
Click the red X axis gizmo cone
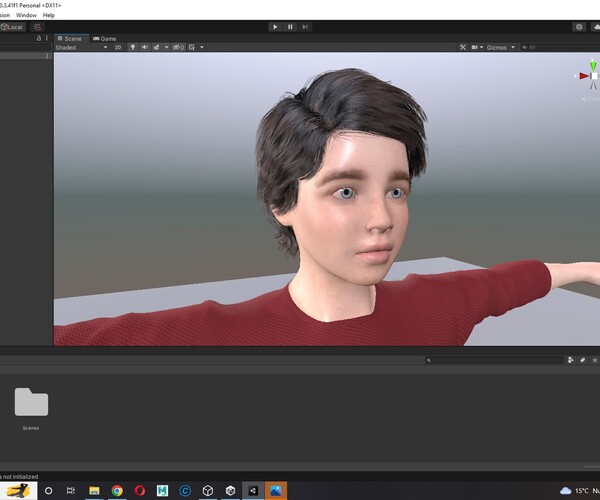[x=584, y=76]
